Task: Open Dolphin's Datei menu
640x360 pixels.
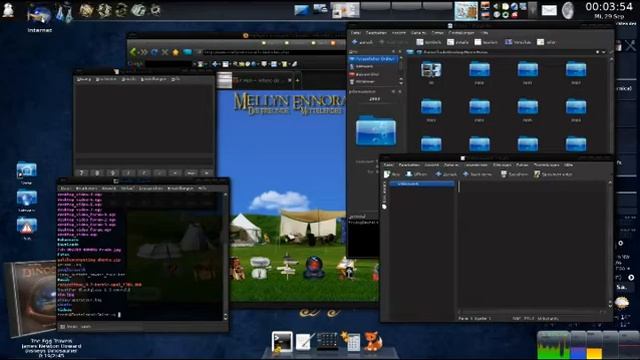Action: pyautogui.click(x=356, y=33)
